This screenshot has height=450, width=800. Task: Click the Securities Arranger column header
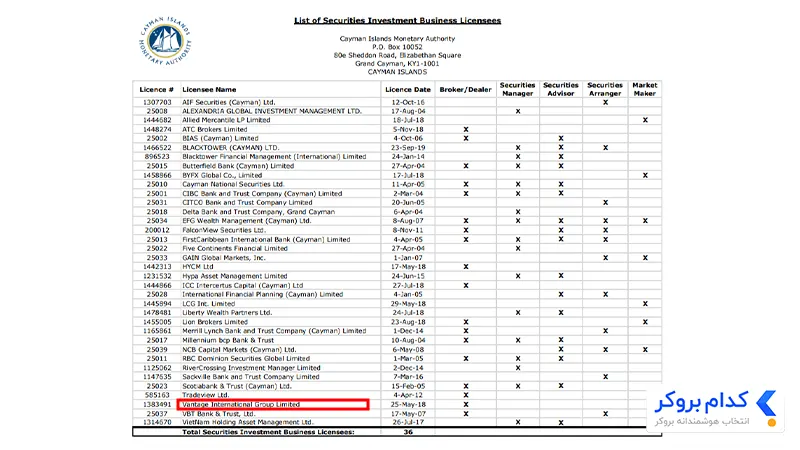pyautogui.click(x=605, y=89)
